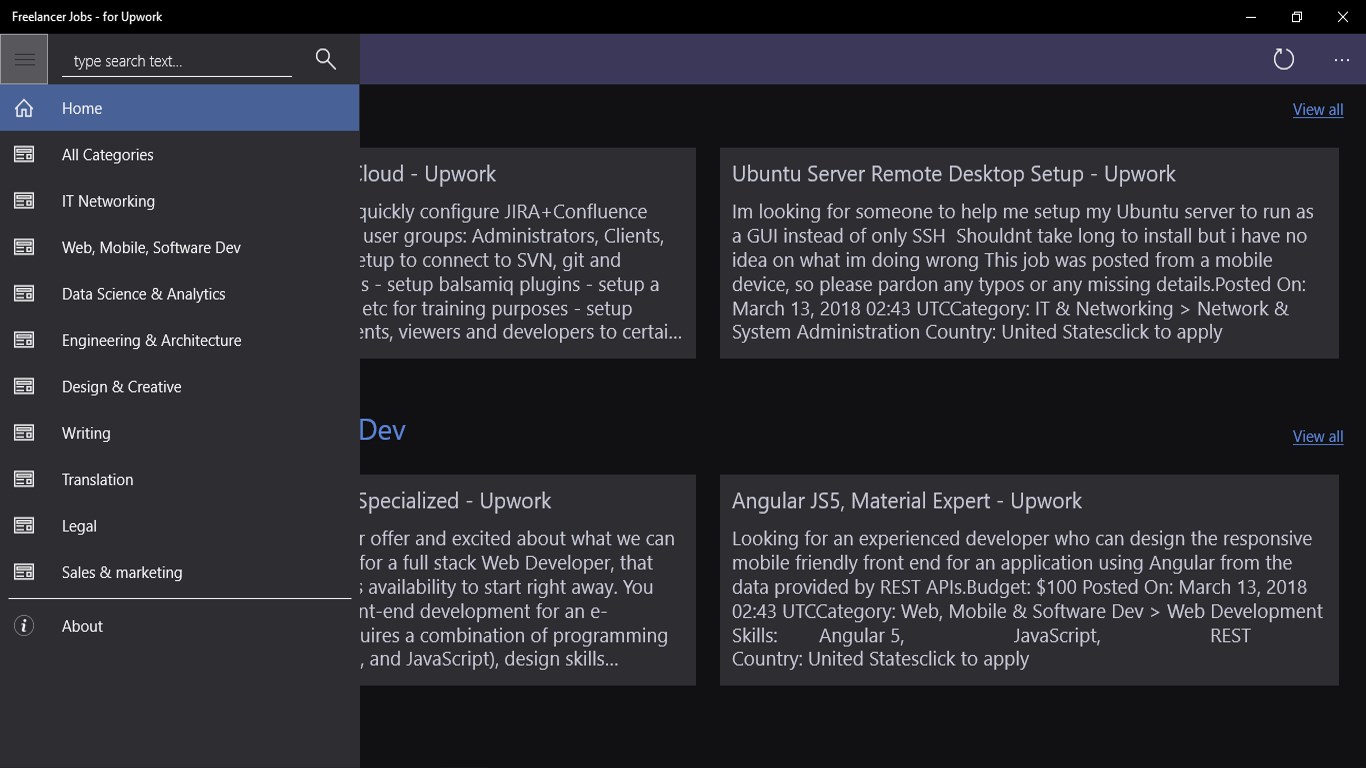Focus the search text field
This screenshot has width=1366, height=768.
(x=177, y=61)
